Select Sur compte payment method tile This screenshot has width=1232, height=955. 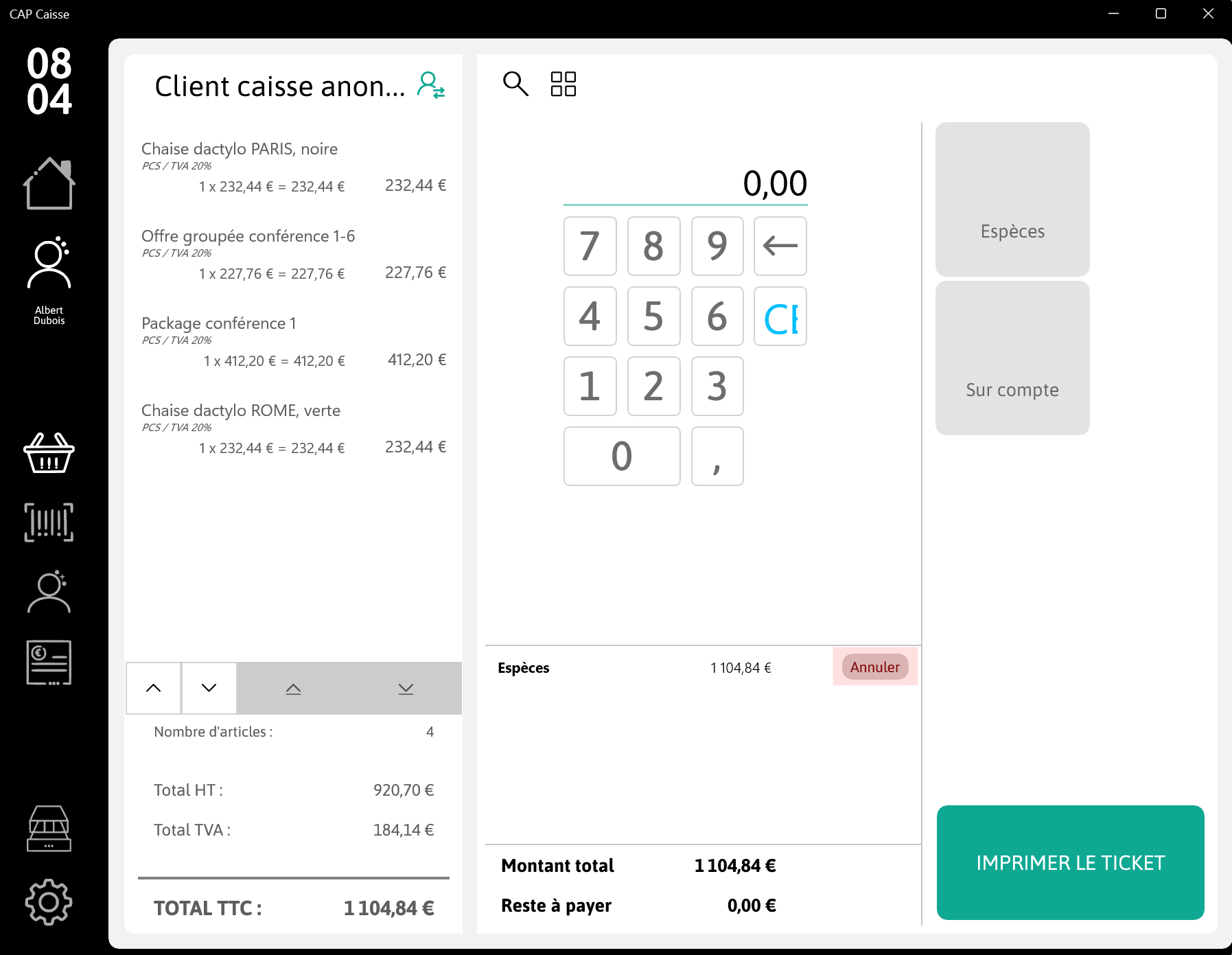(x=1012, y=358)
